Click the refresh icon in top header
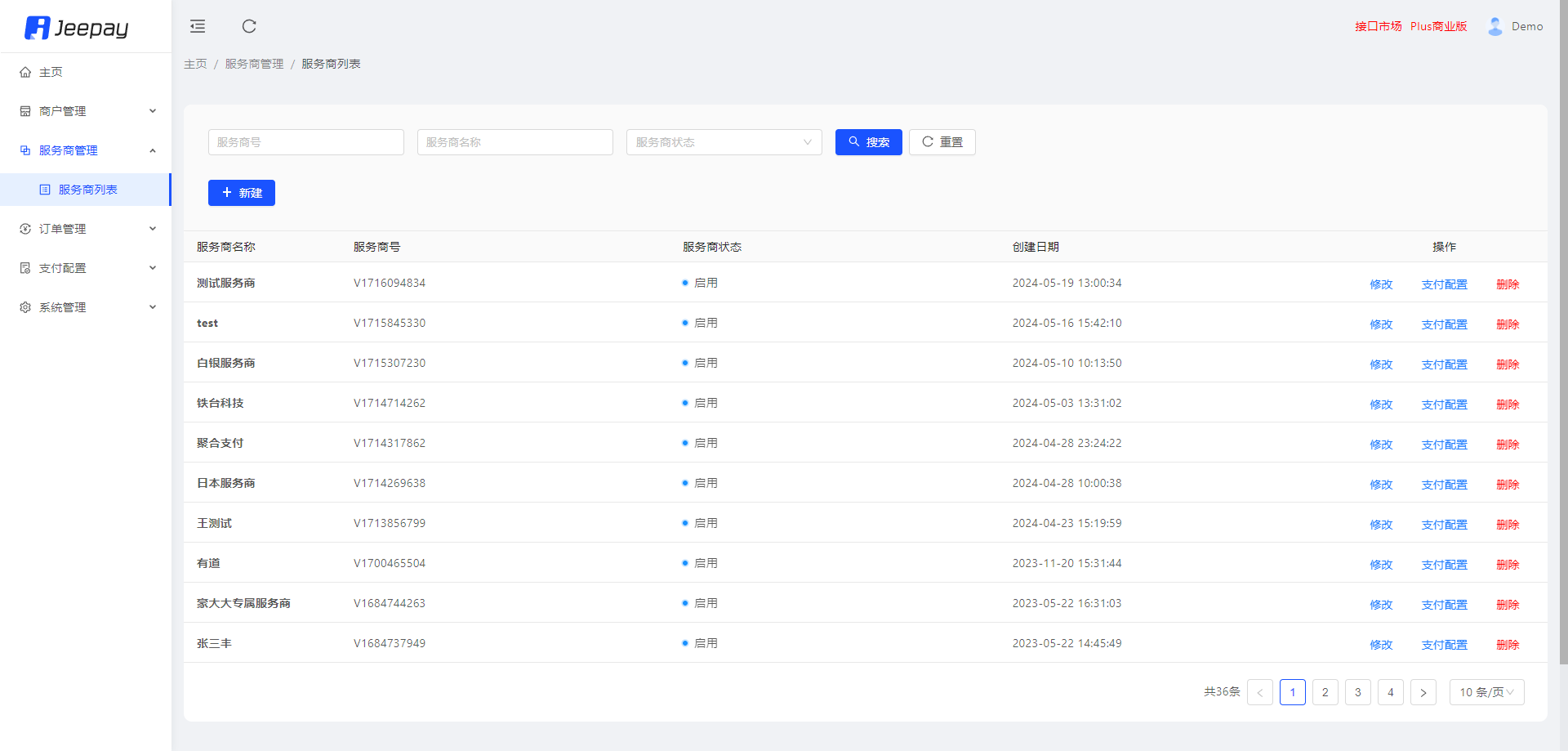 [249, 26]
